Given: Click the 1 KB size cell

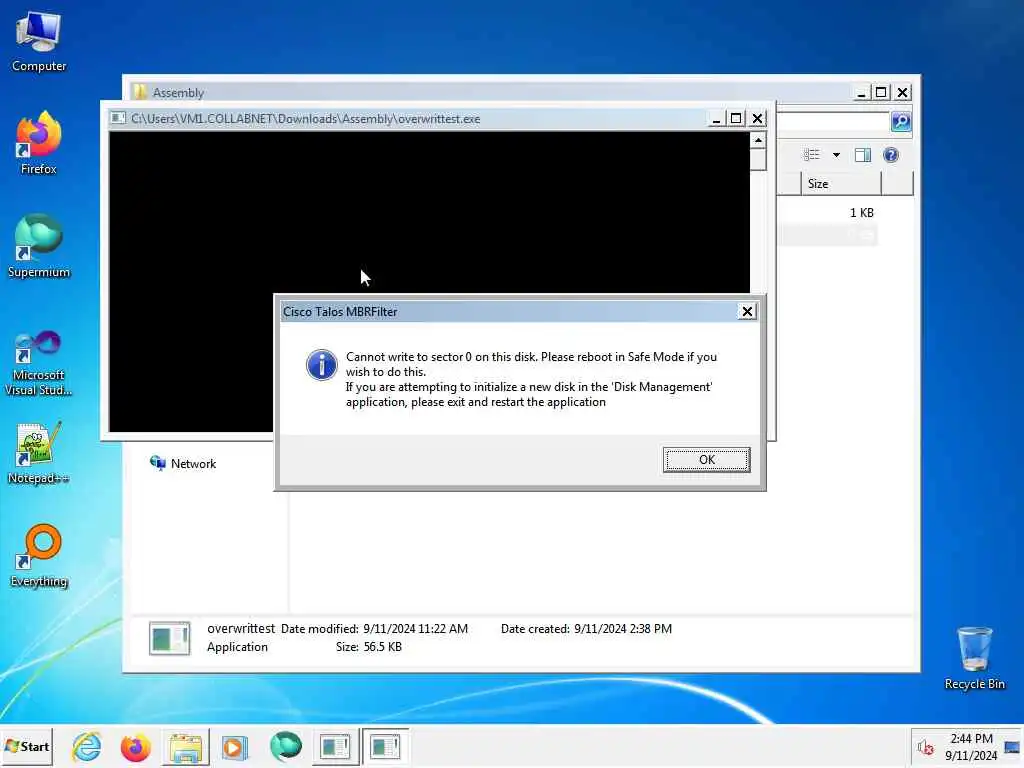Looking at the screenshot, I should 861,213.
